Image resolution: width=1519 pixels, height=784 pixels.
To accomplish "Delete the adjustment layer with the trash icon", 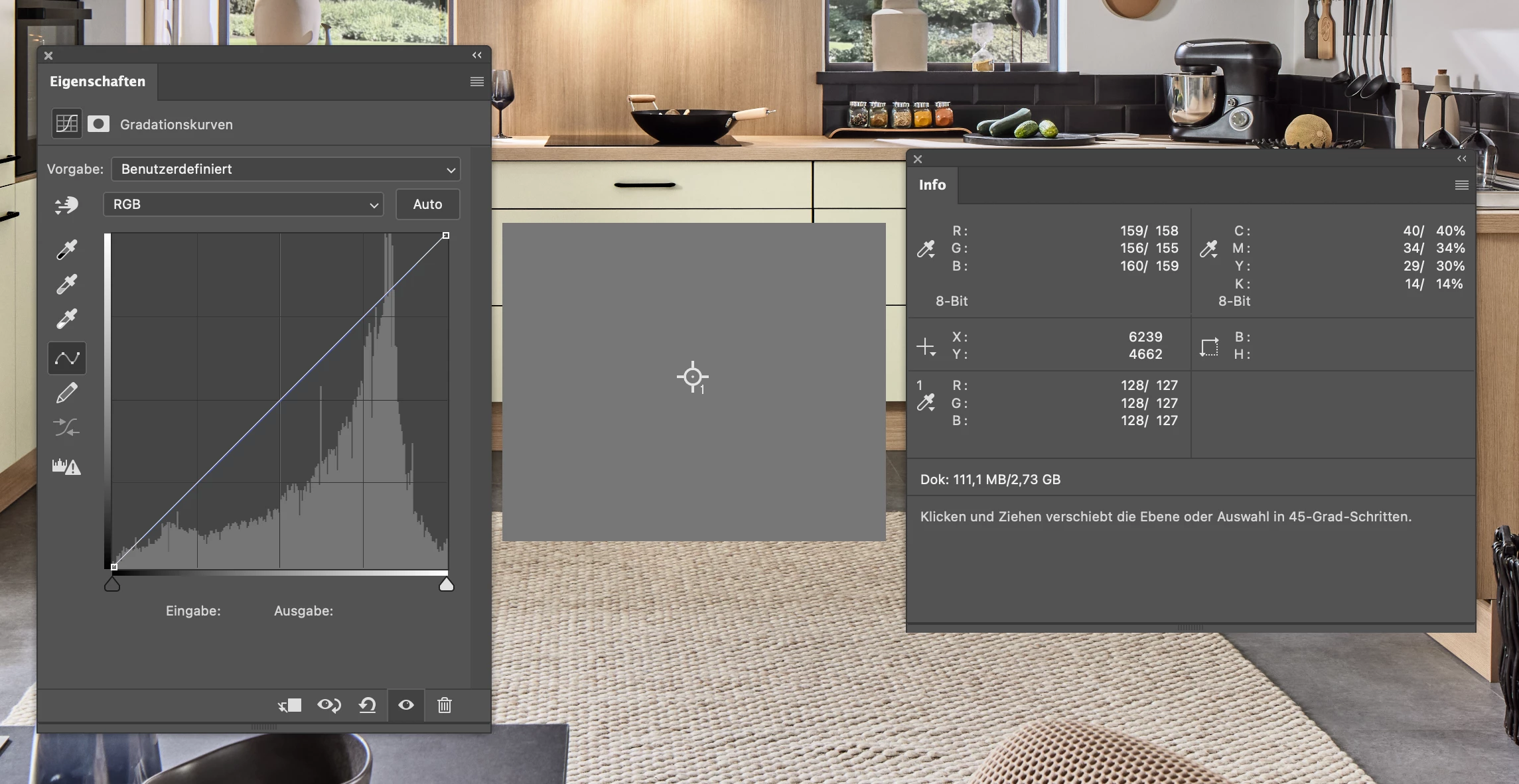I will tap(445, 705).
